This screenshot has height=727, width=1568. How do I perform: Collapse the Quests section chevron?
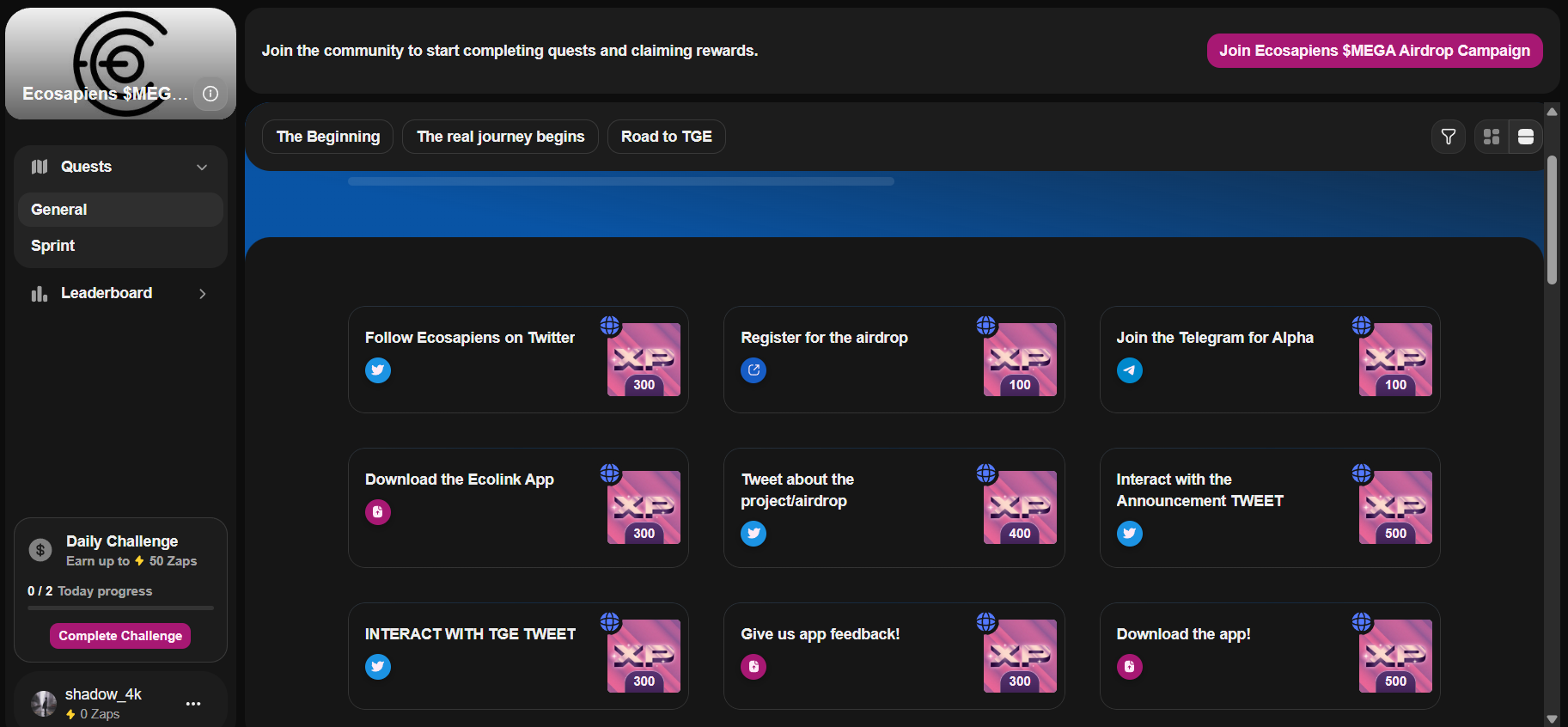[202, 167]
